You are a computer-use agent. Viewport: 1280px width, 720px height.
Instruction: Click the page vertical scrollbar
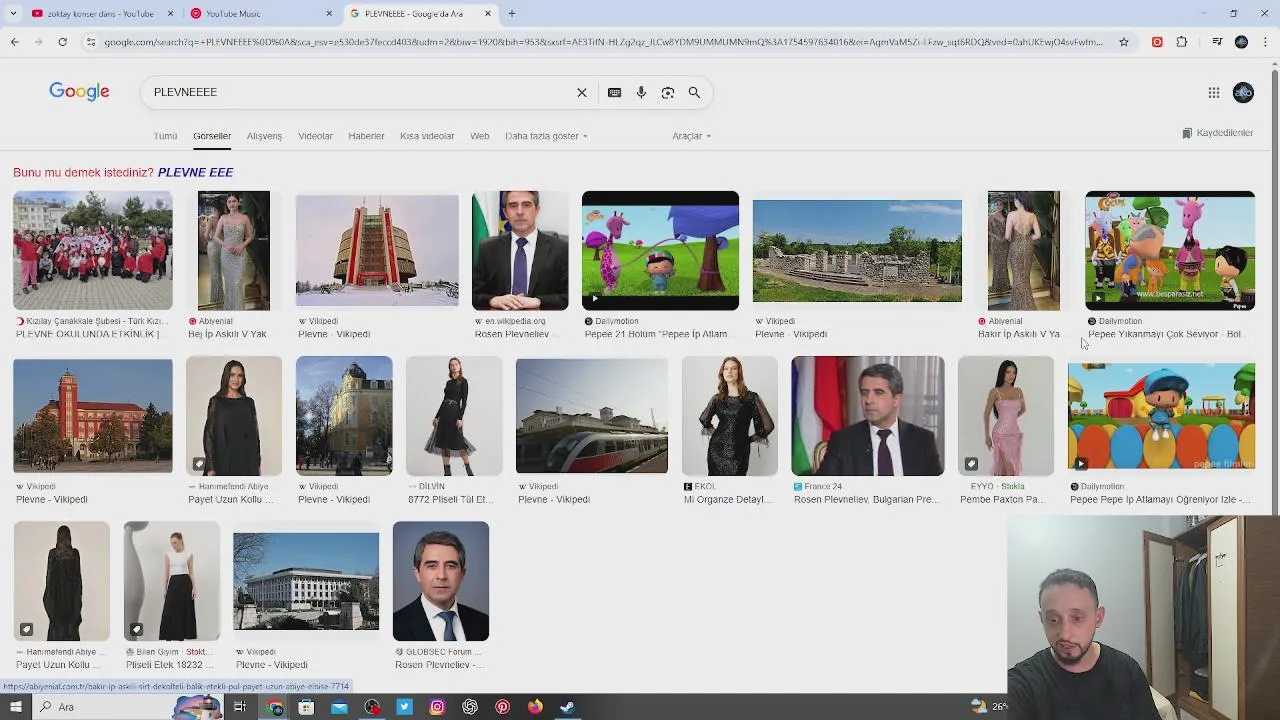point(1273,290)
